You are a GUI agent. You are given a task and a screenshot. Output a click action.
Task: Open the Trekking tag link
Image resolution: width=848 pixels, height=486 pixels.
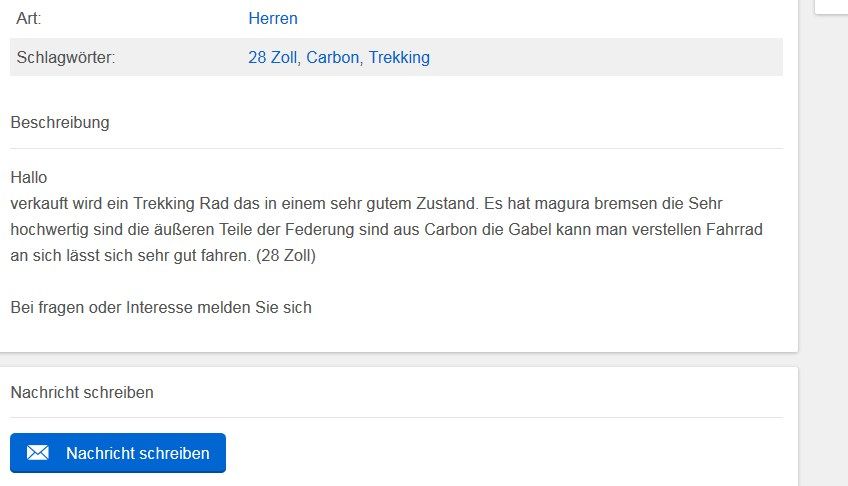coord(399,58)
